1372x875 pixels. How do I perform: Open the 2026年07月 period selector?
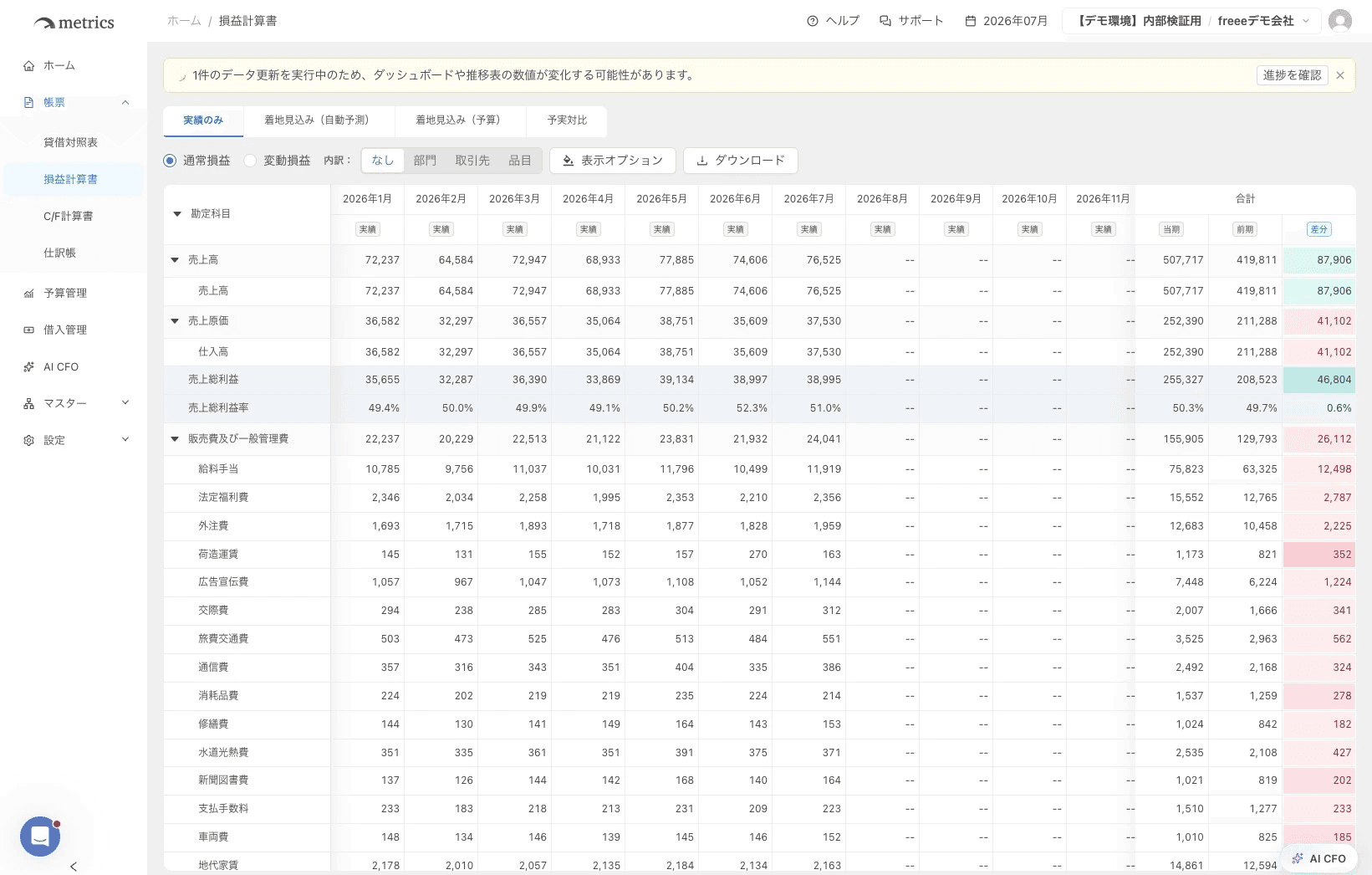(1007, 21)
